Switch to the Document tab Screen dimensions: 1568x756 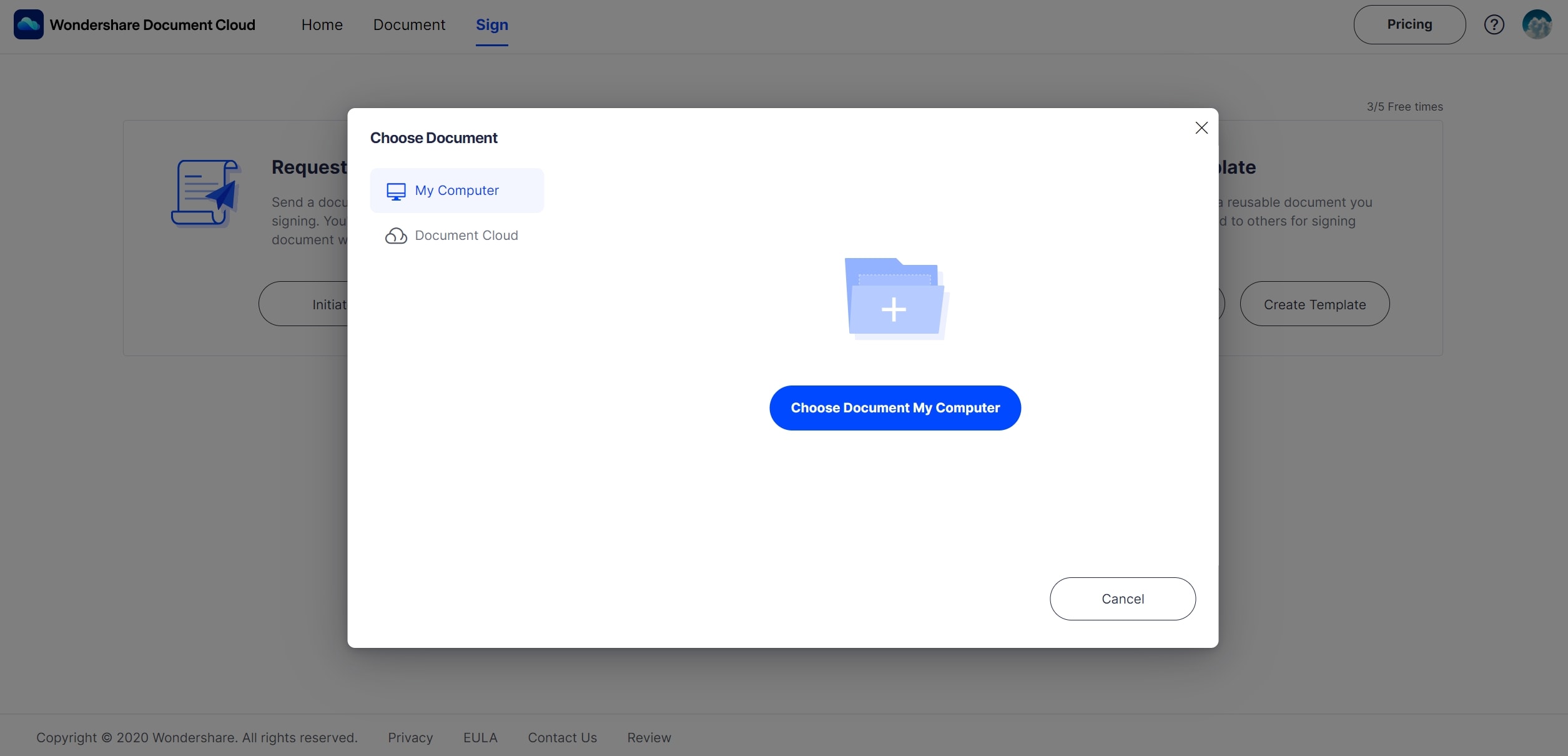[x=409, y=25]
